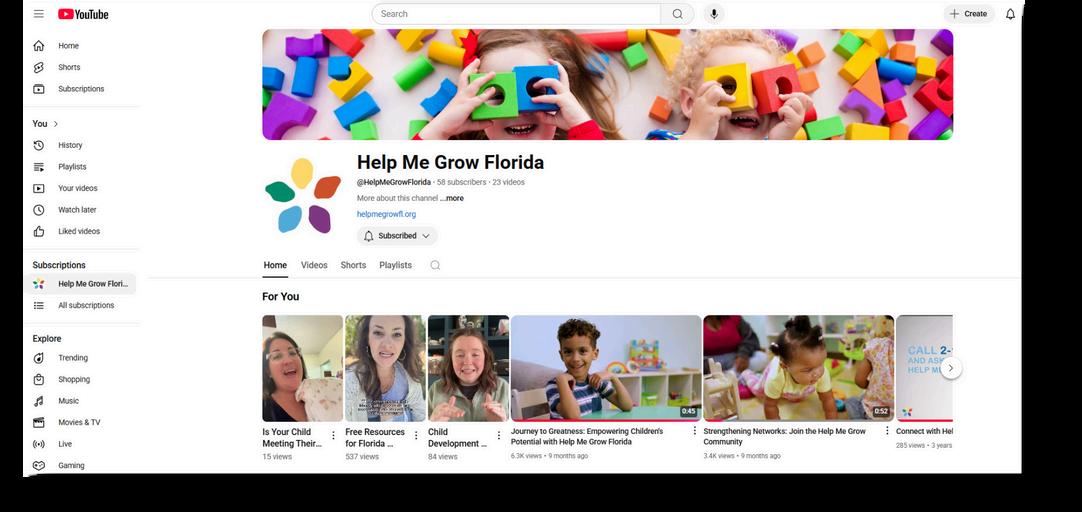Open options menu for 'Free Resources' short
Screen dimensions: 1082x512
coord(416,435)
